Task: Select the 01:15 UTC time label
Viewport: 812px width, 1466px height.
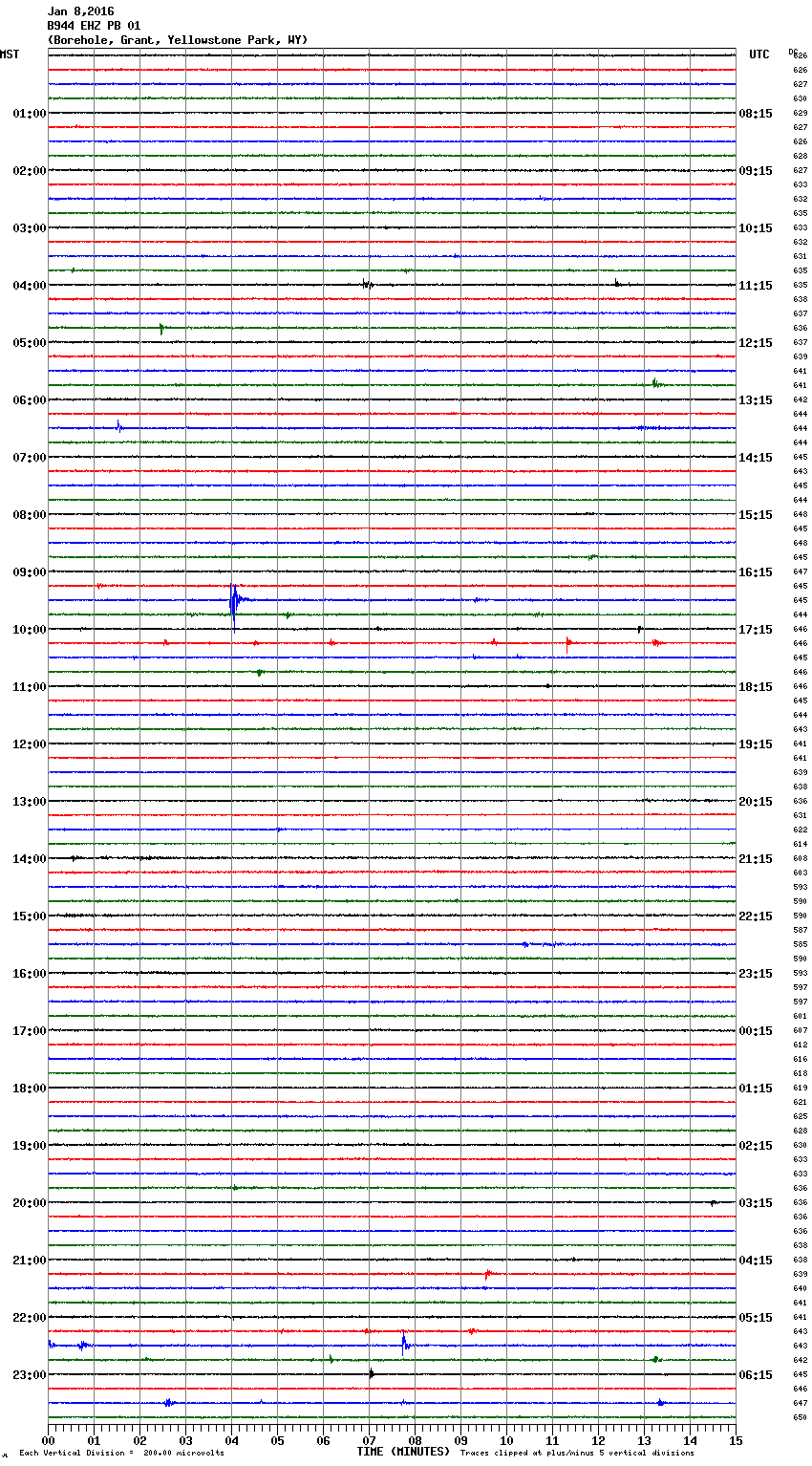Action: (x=756, y=1089)
